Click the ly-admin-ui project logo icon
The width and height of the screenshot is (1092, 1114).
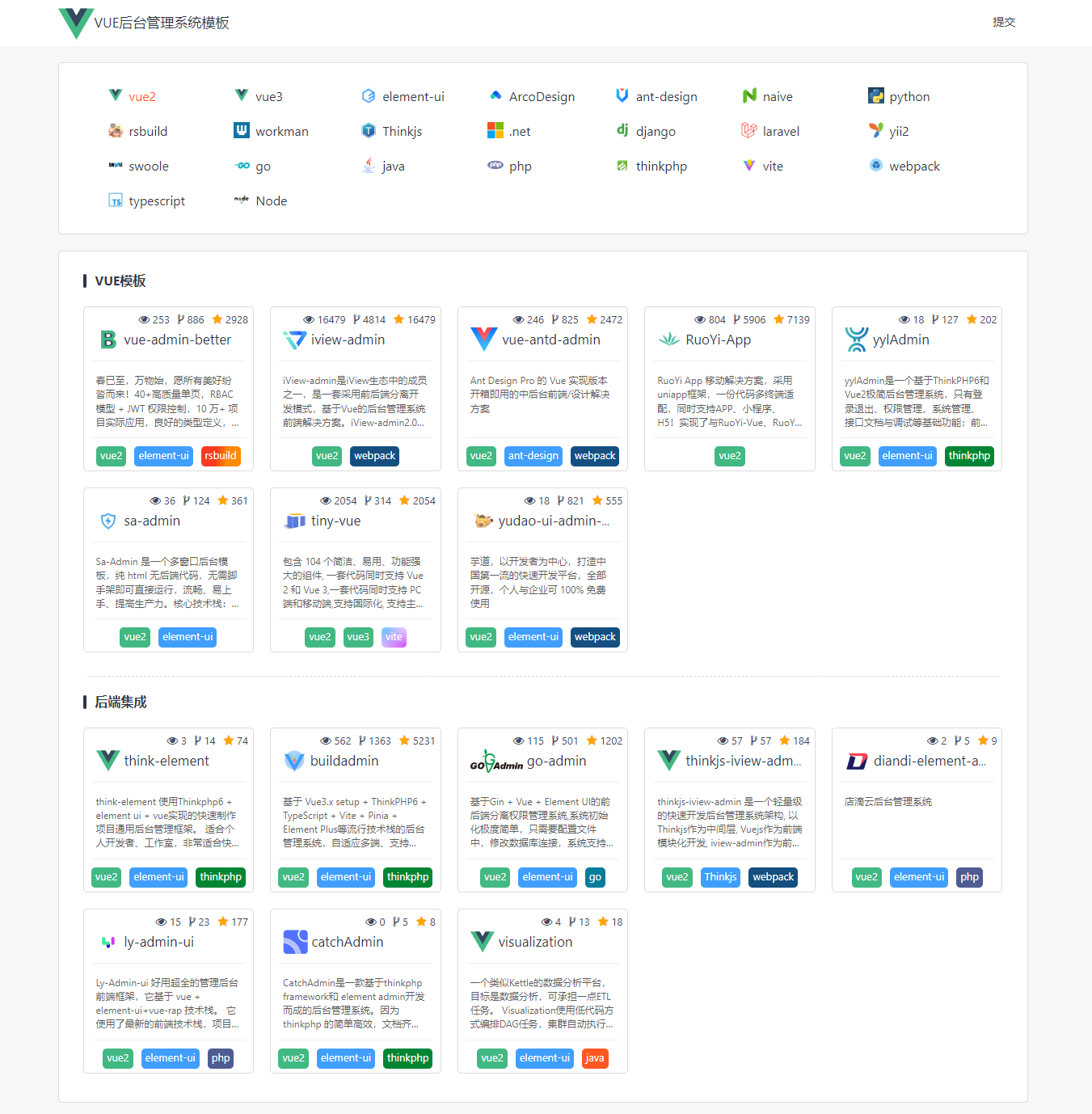pyautogui.click(x=108, y=942)
